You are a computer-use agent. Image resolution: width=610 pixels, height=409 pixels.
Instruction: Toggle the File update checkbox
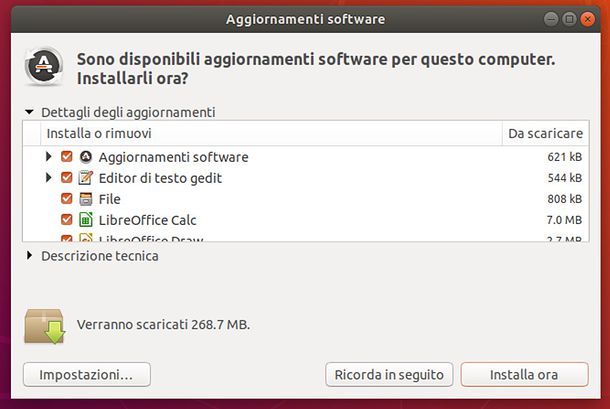[67, 199]
